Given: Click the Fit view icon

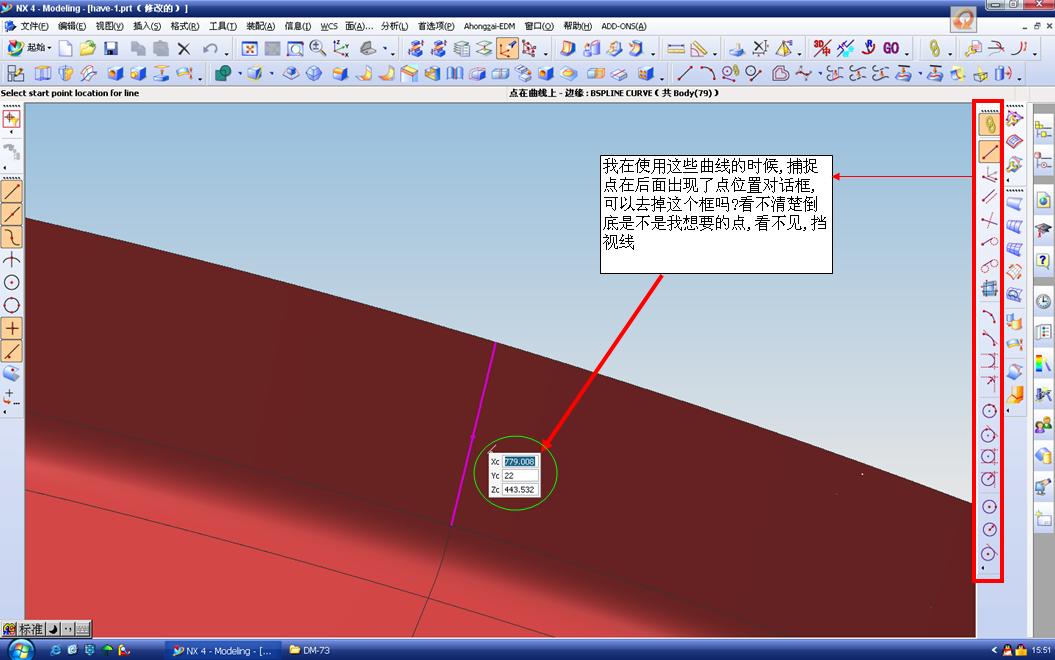Looking at the screenshot, I should (x=250, y=48).
